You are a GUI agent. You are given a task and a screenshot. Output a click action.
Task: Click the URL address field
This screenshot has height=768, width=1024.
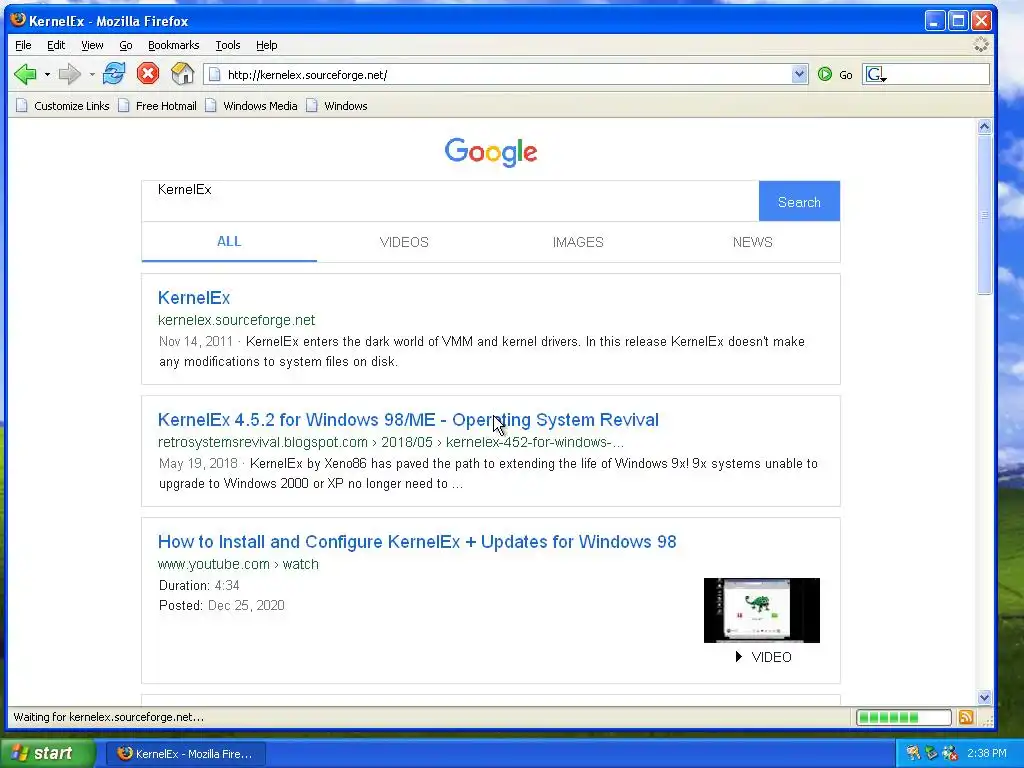(506, 74)
